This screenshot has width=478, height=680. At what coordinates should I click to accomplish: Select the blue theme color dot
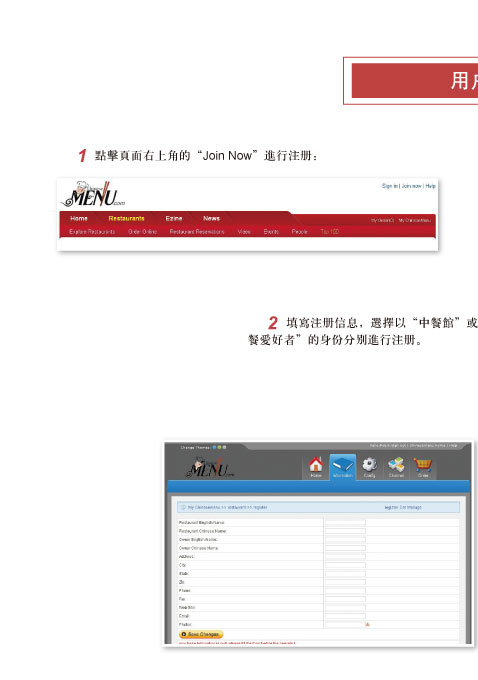pyautogui.click(x=214, y=447)
